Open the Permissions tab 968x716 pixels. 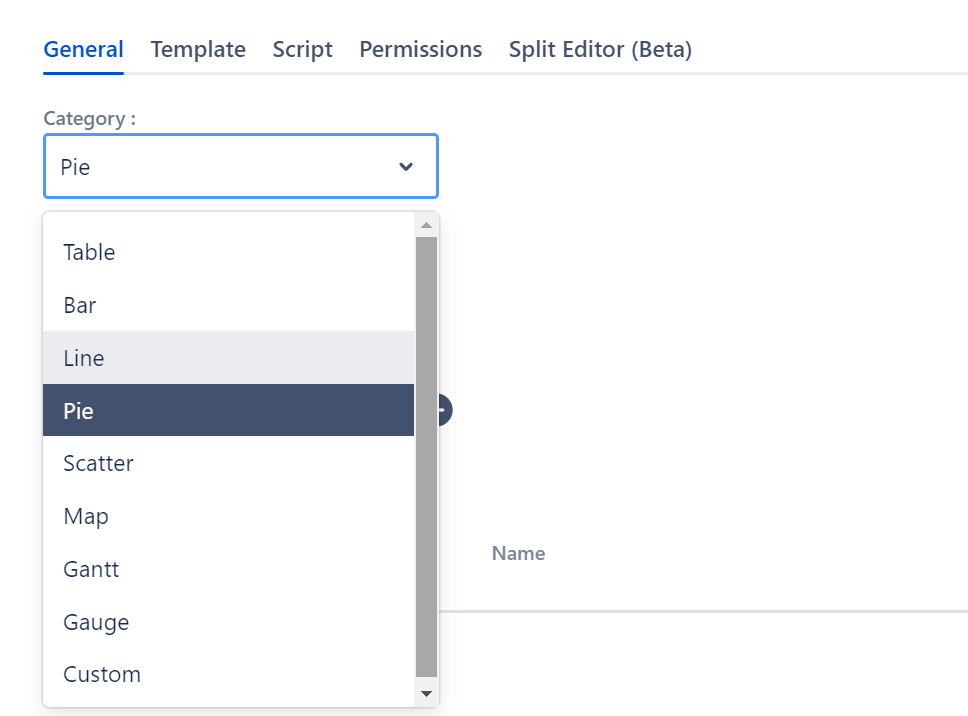[x=420, y=49]
